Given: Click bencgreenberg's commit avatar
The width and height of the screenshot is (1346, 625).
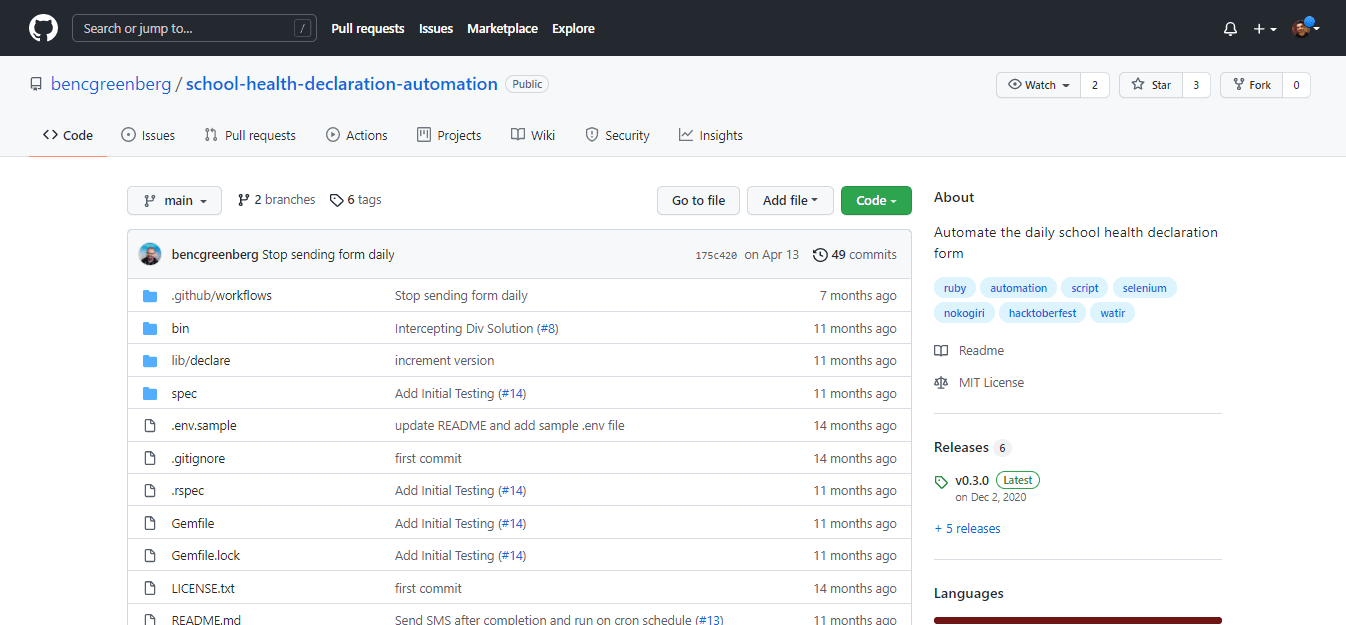Looking at the screenshot, I should coord(150,255).
